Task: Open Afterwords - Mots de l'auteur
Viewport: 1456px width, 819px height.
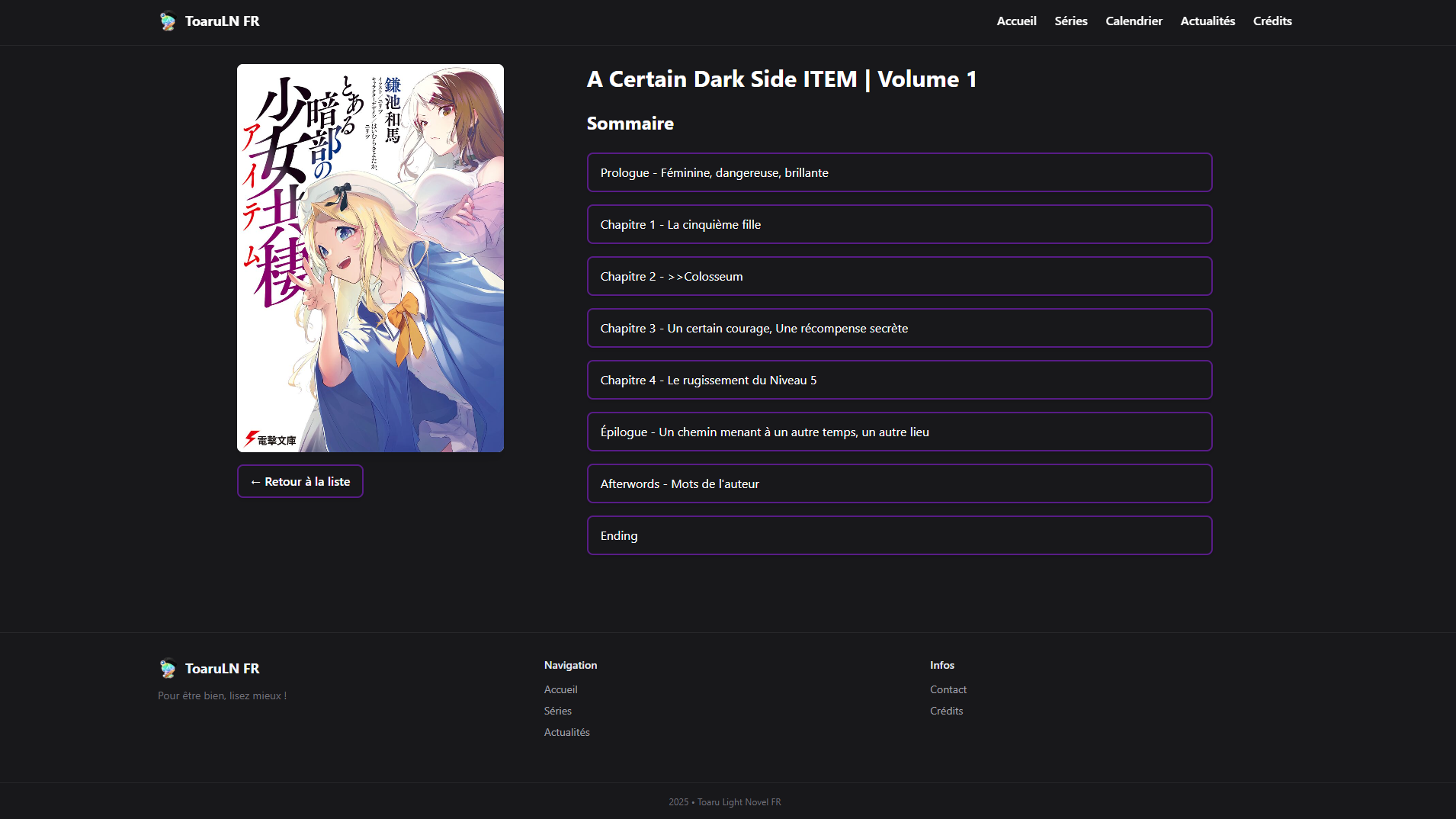Action: 899,483
